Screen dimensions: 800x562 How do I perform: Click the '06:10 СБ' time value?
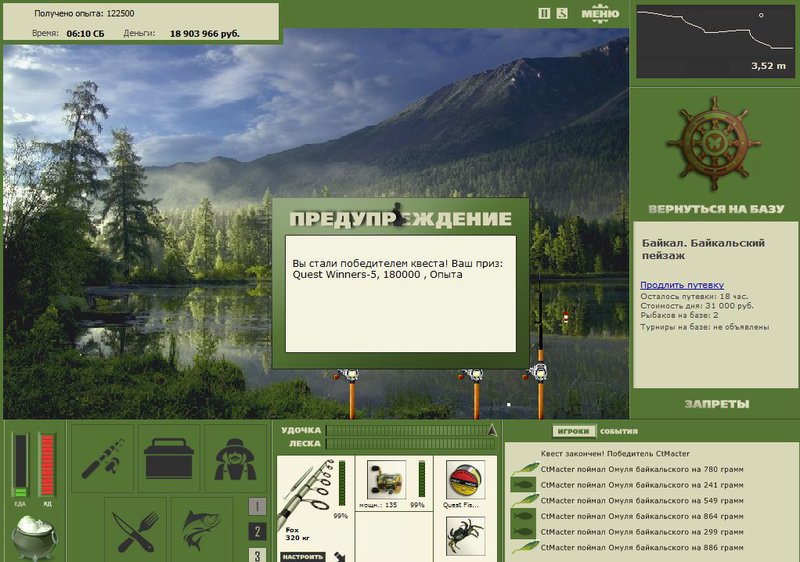click(x=85, y=34)
